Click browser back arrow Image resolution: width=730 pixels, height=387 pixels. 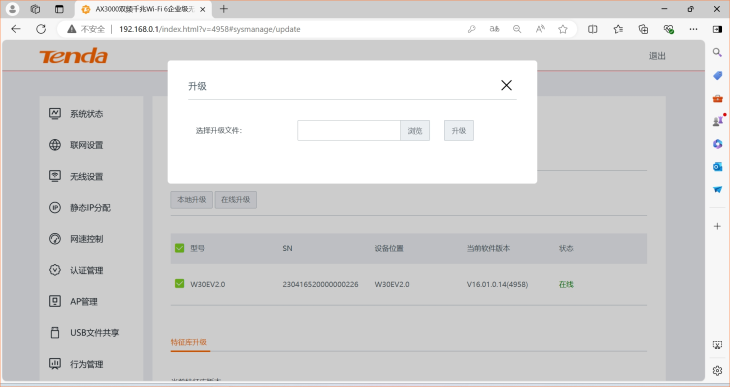coord(16,29)
